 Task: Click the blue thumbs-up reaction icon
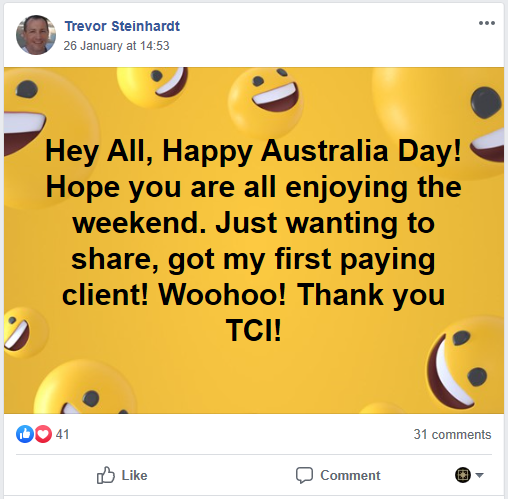tap(24, 434)
